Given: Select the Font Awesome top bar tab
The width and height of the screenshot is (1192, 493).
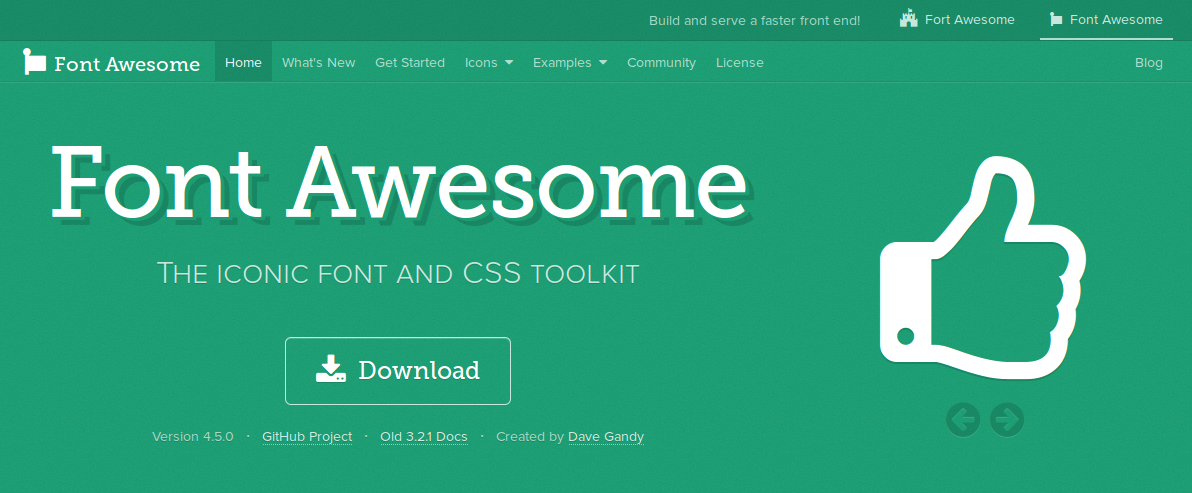Looking at the screenshot, I should pyautogui.click(x=1106, y=20).
